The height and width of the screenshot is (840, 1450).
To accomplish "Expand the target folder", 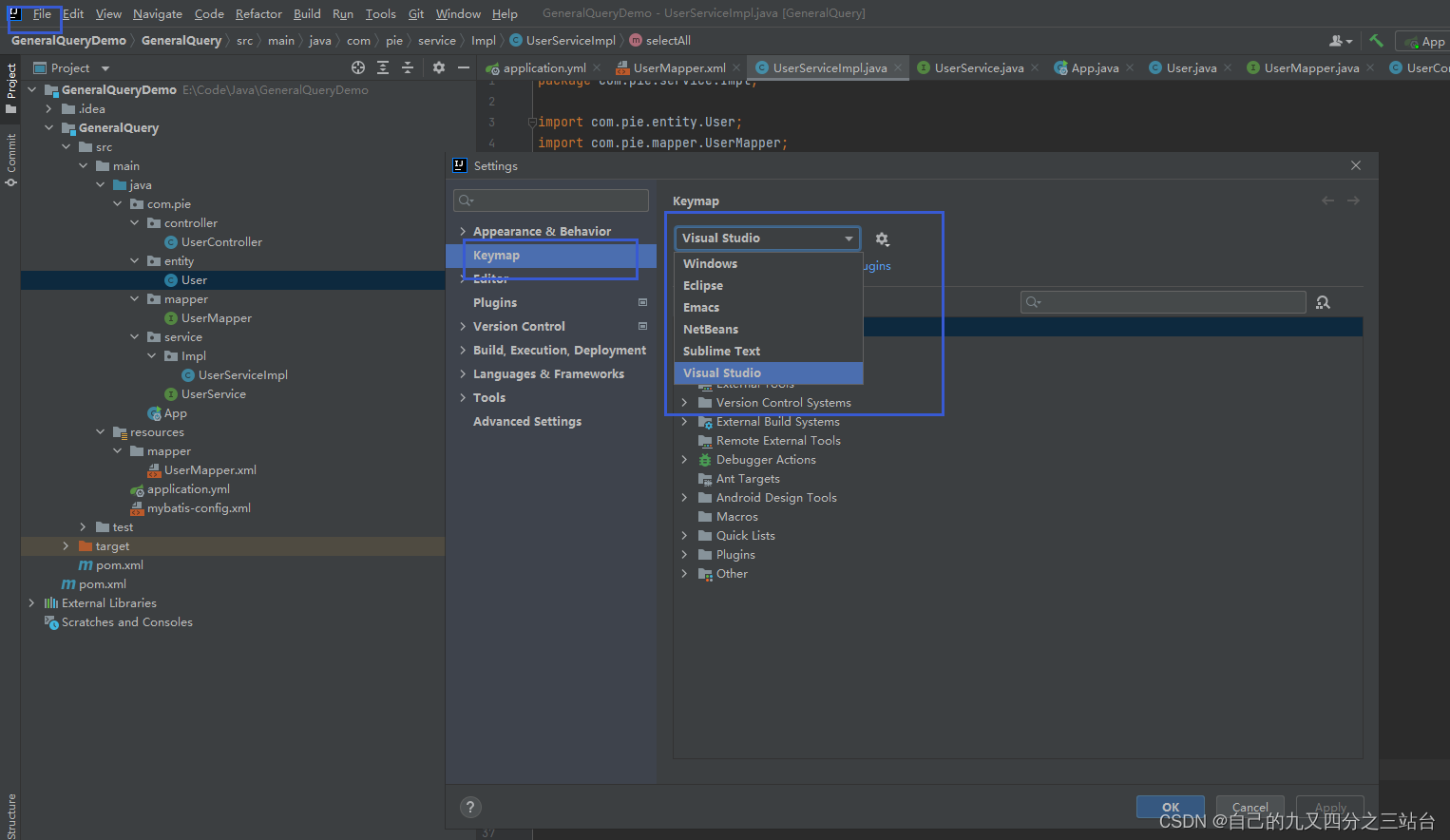I will [x=66, y=546].
